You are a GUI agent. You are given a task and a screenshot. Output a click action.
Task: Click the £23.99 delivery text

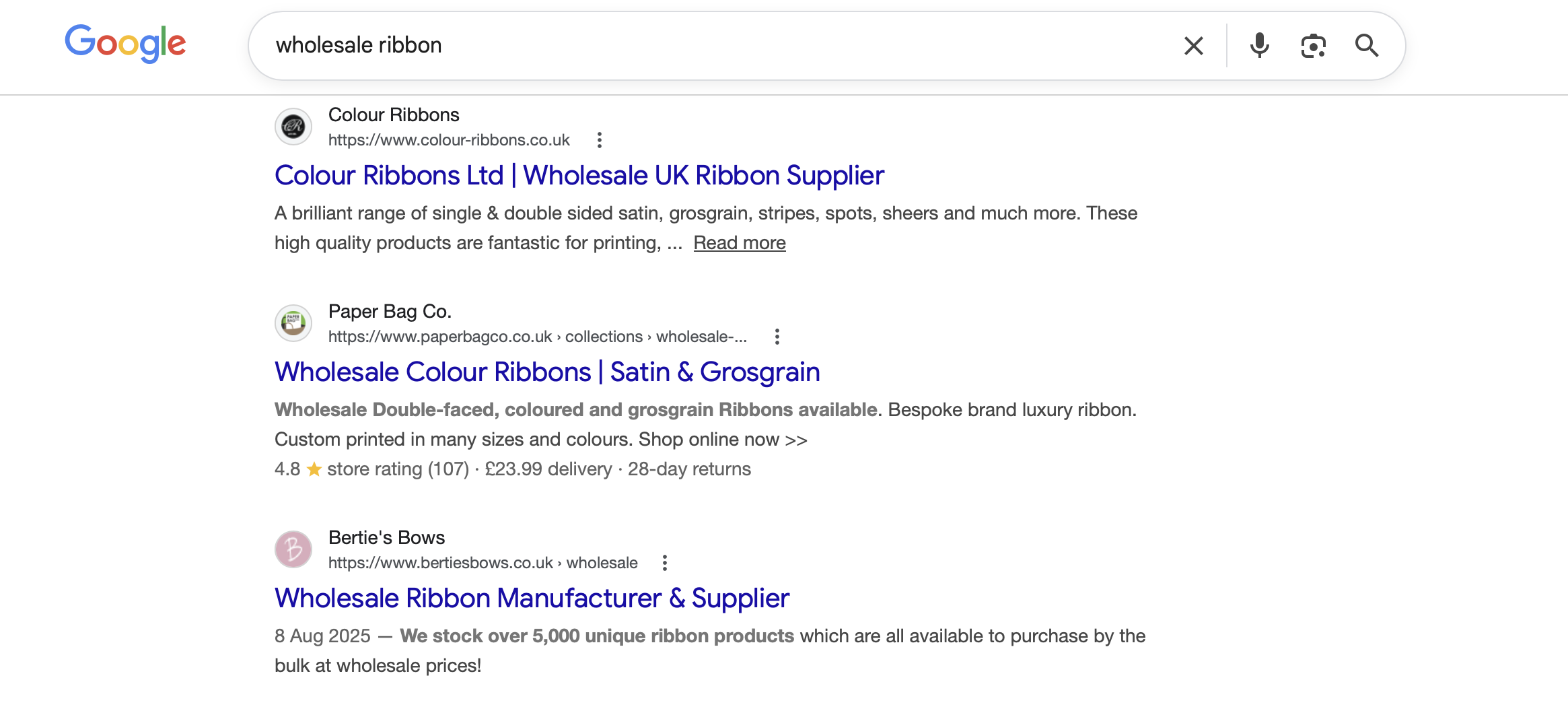click(548, 469)
